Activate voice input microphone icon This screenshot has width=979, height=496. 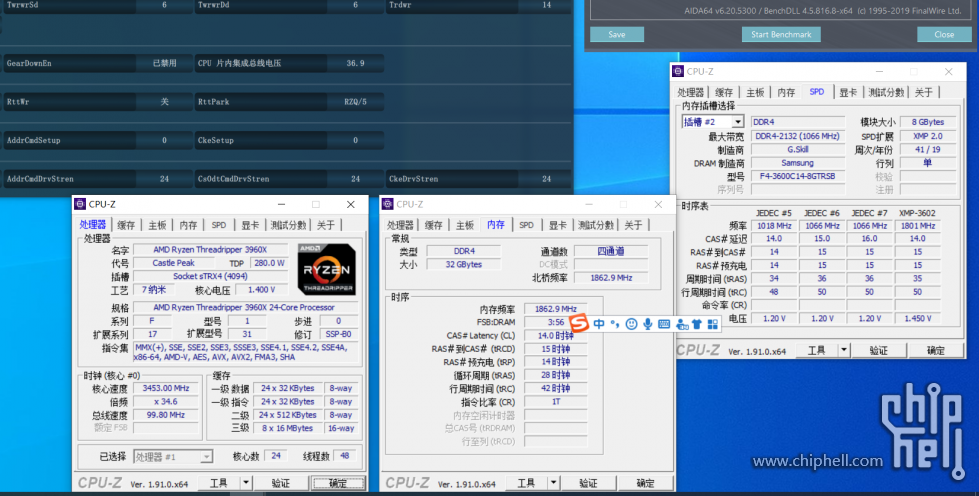pyautogui.click(x=647, y=324)
